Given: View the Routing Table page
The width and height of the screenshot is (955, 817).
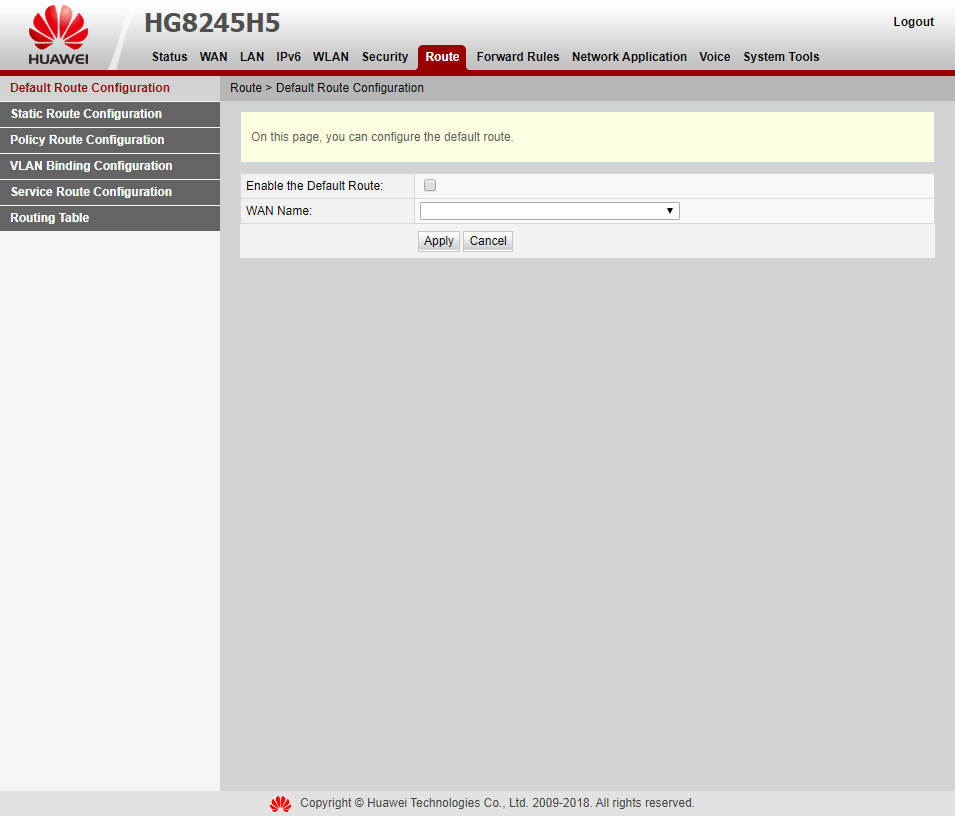Looking at the screenshot, I should 49,217.
